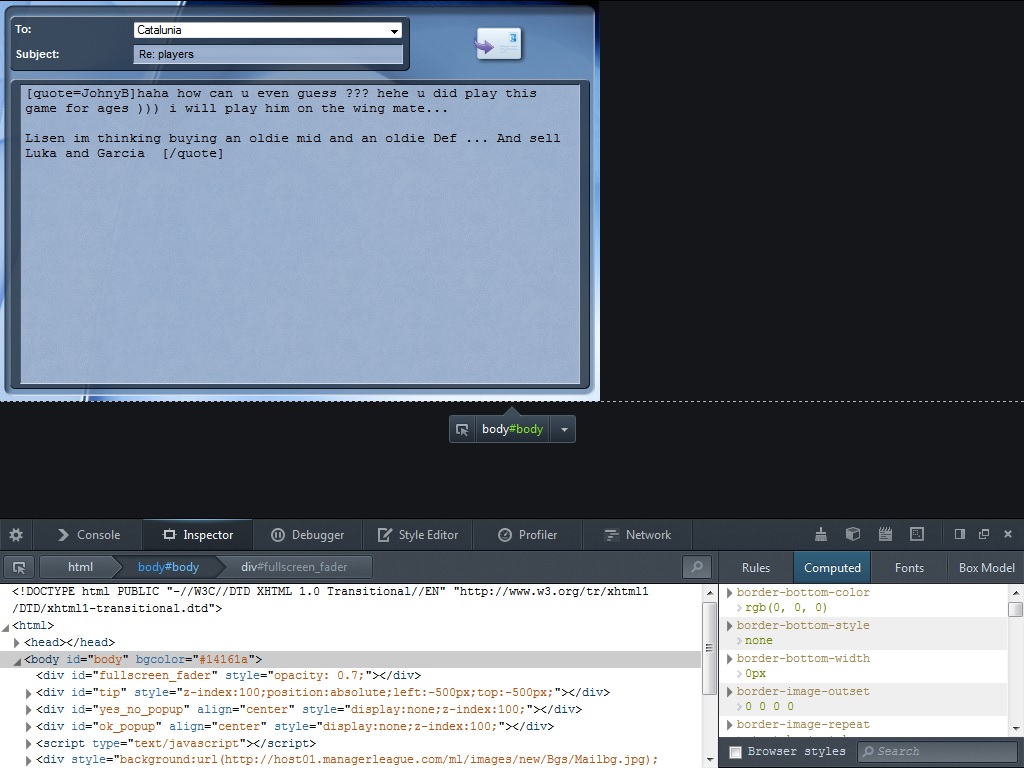The height and width of the screenshot is (768, 1024).
Task: Expand the script text/javascript node
Action: (29, 744)
